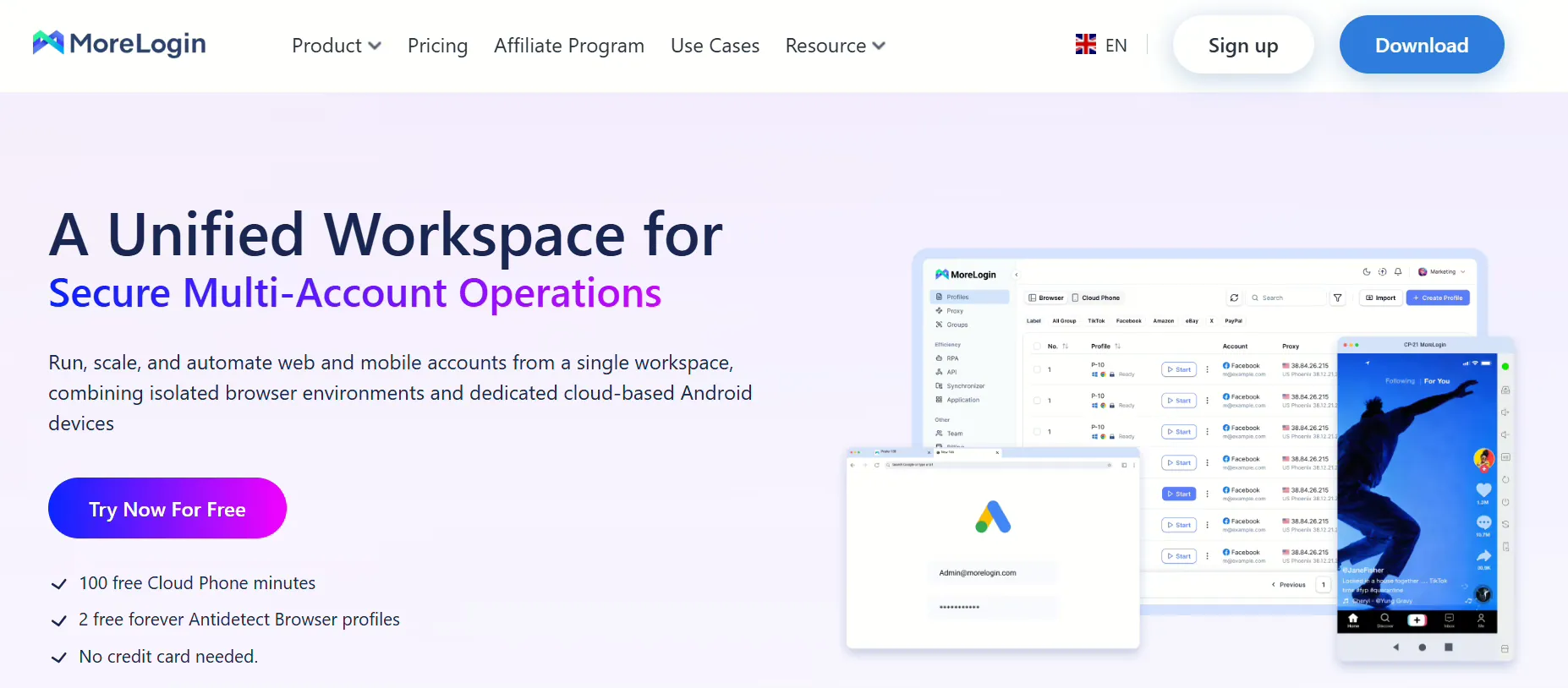This screenshot has width=1568, height=688.
Task: Click the Search field in the app preview
Action: pos(1286,298)
